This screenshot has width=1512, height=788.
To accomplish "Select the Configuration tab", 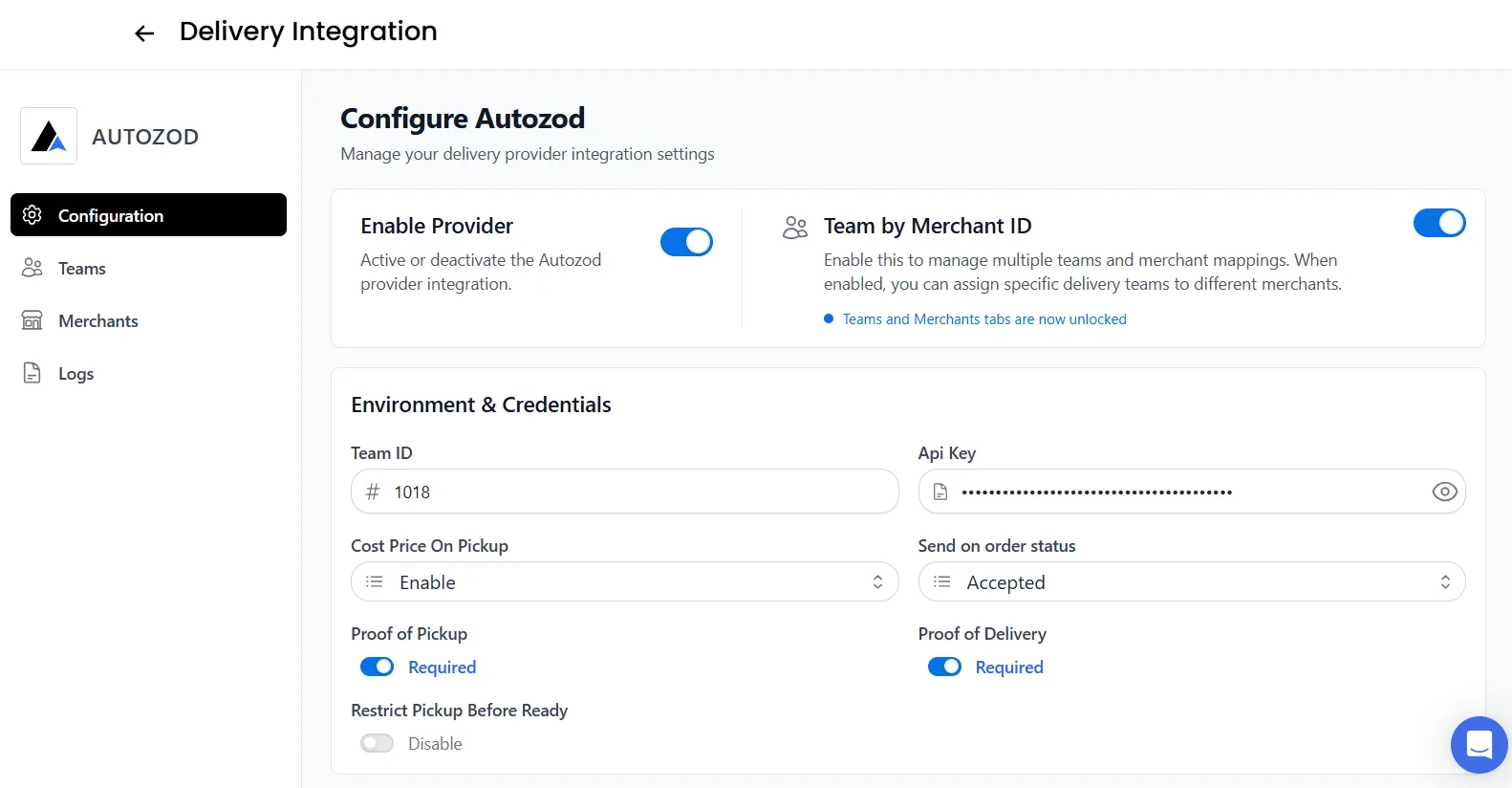I will click(148, 215).
